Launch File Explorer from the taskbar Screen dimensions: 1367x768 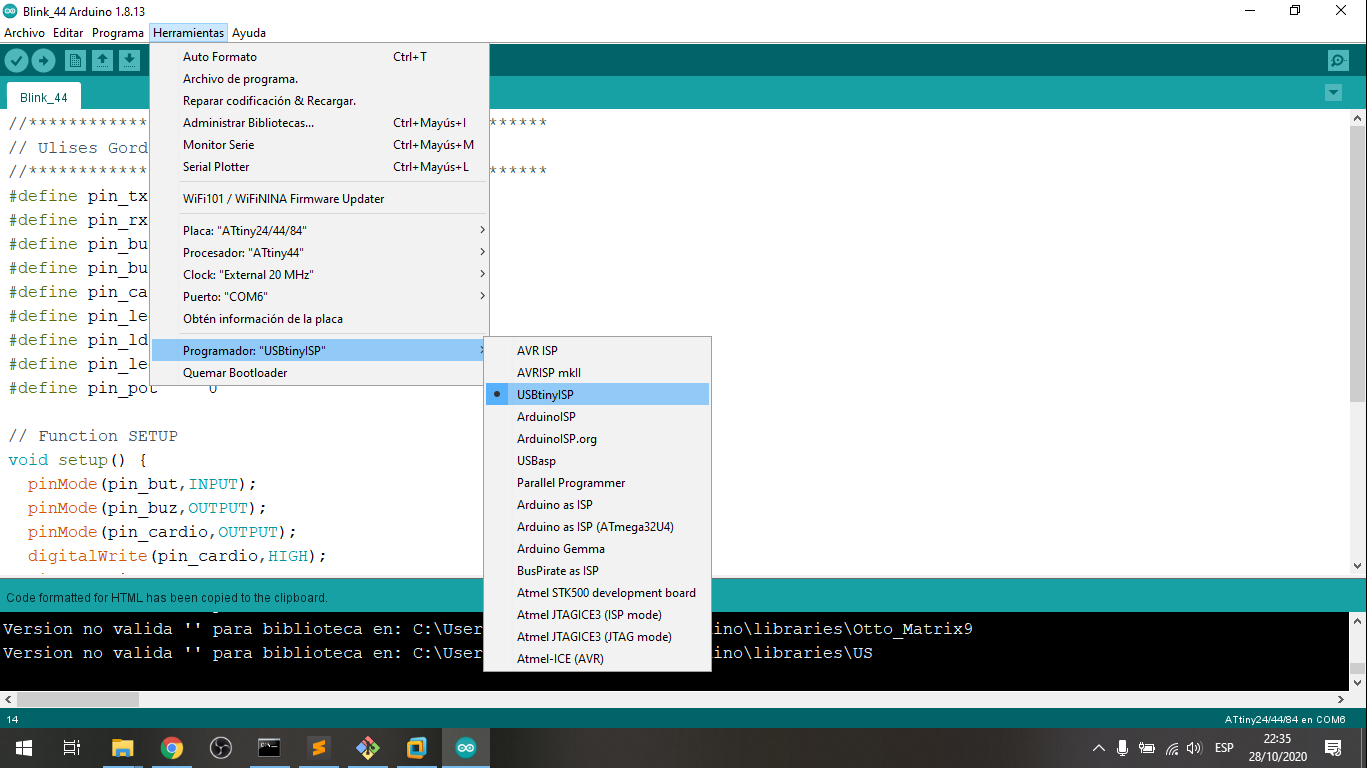[x=122, y=747]
